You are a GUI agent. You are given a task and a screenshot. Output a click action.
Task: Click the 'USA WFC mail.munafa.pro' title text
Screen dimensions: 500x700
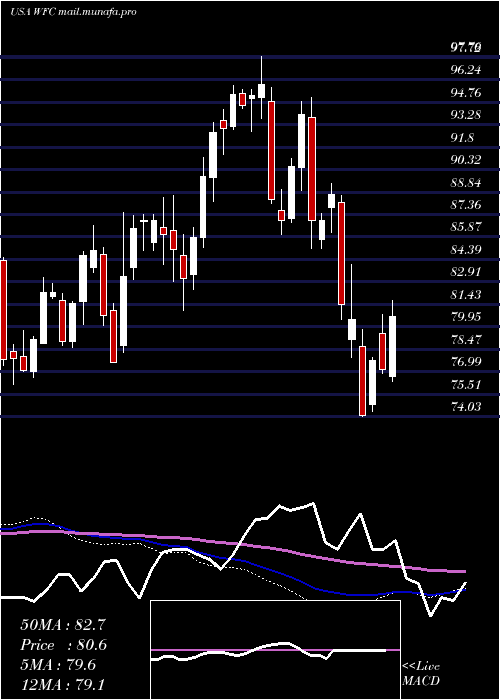pos(73,12)
